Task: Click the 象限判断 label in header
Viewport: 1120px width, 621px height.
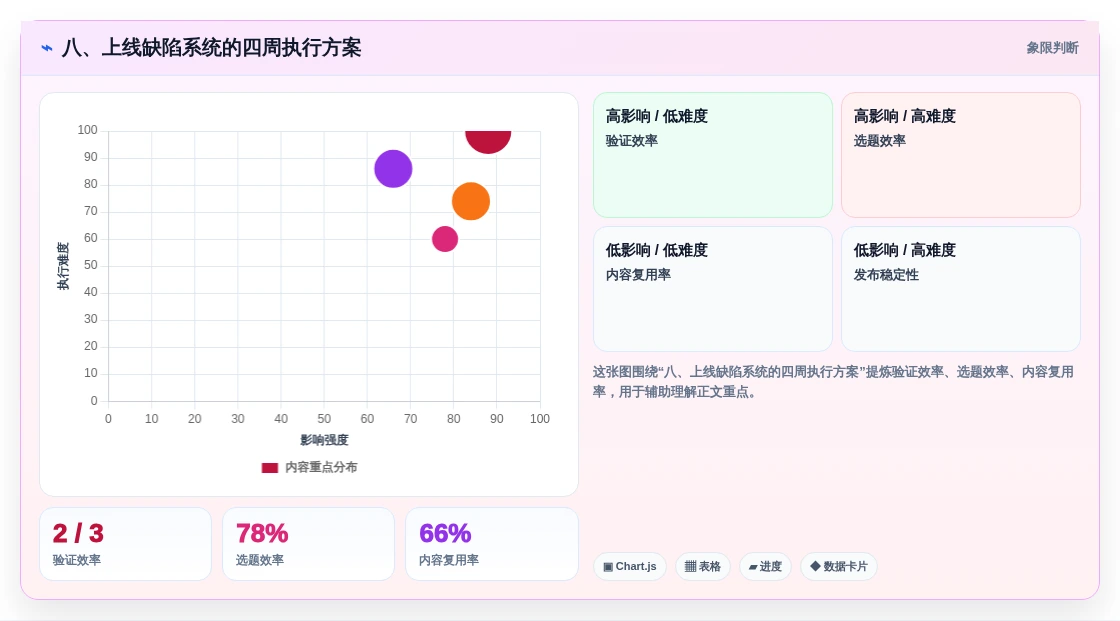Action: tap(1052, 48)
